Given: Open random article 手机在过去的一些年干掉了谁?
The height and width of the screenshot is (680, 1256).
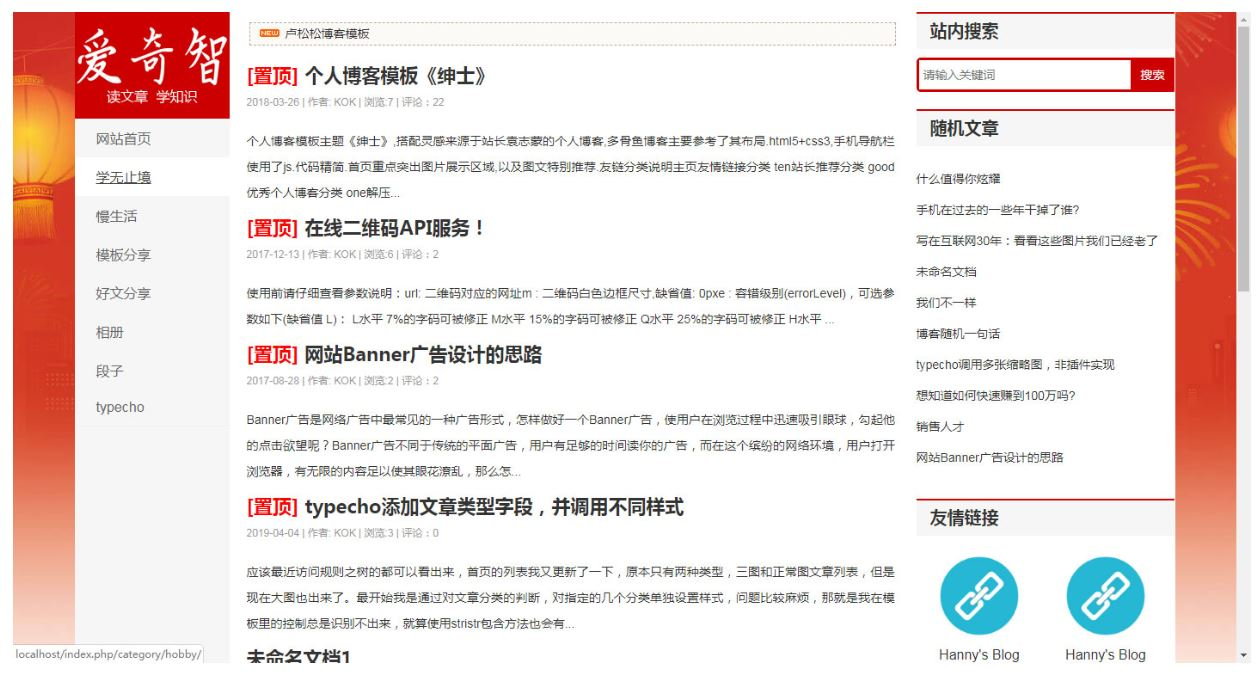Looking at the screenshot, I should click(x=997, y=210).
